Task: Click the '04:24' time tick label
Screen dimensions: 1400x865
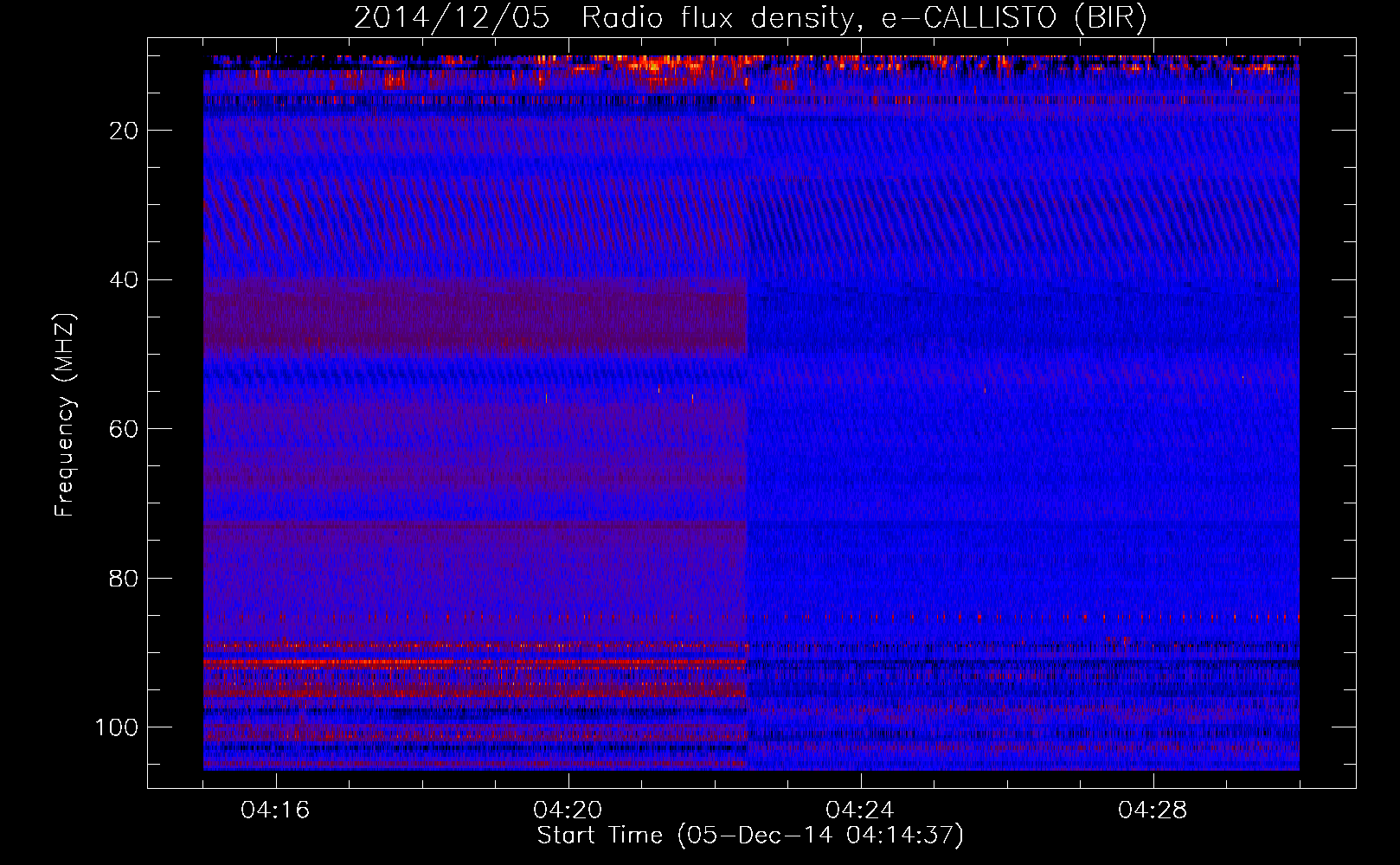Action: 860,811
